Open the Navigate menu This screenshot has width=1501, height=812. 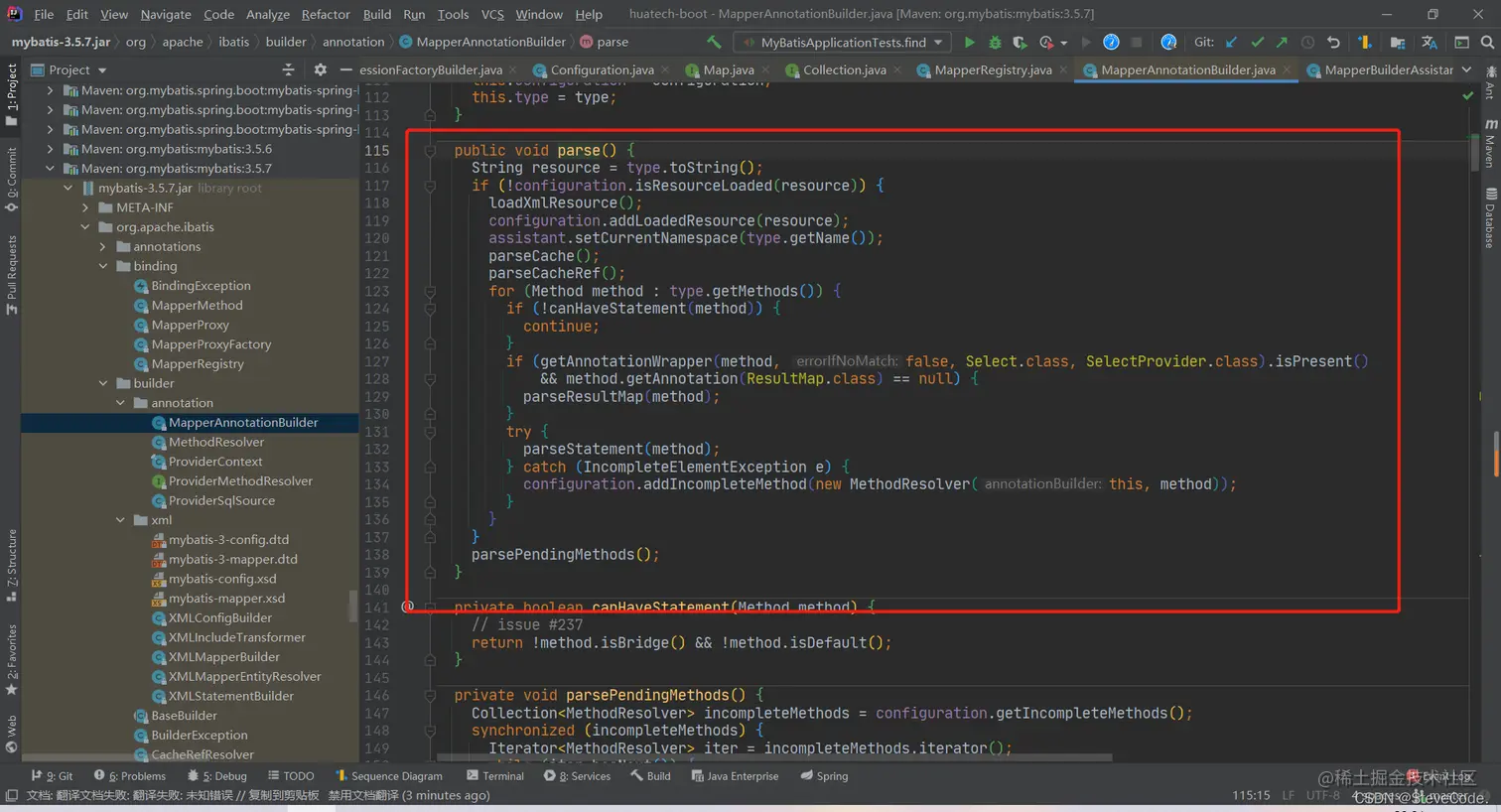click(165, 14)
